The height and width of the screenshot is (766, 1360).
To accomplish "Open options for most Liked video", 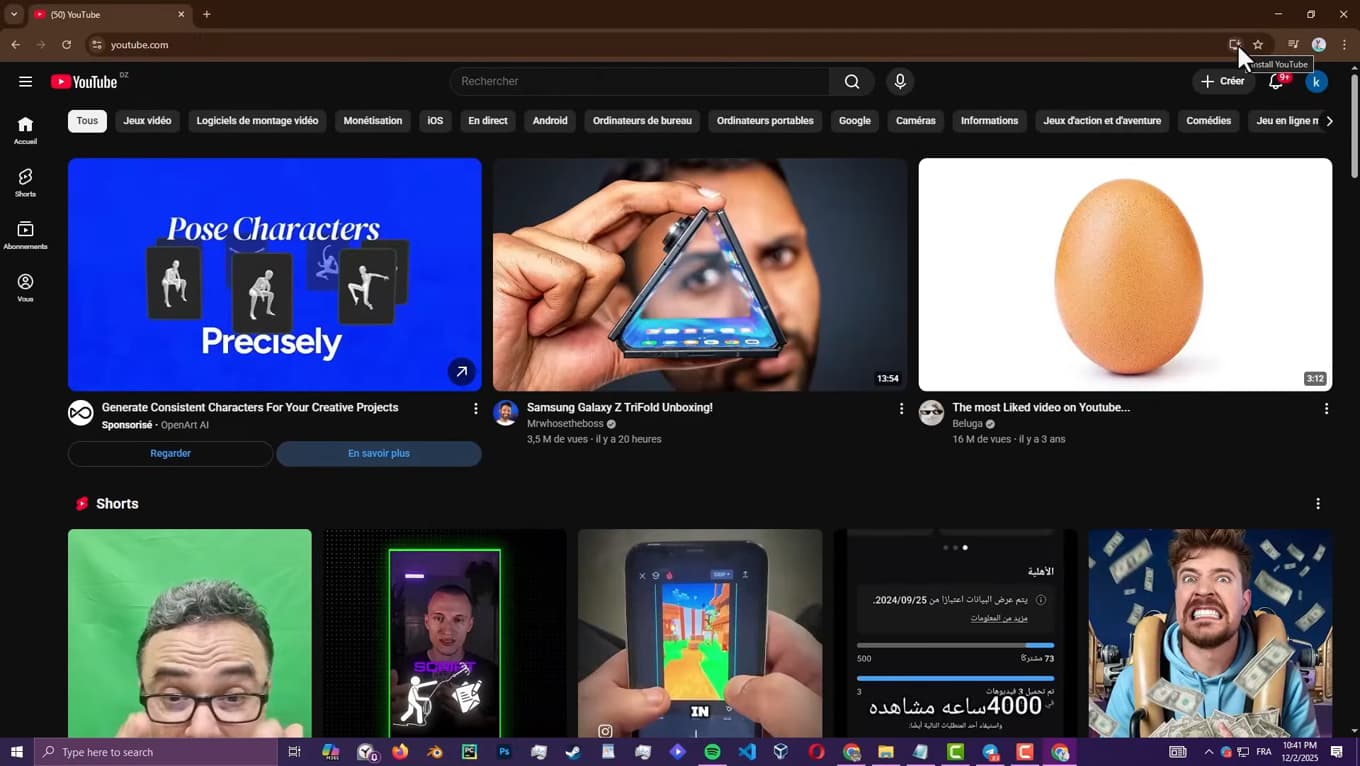I will coord(1326,408).
